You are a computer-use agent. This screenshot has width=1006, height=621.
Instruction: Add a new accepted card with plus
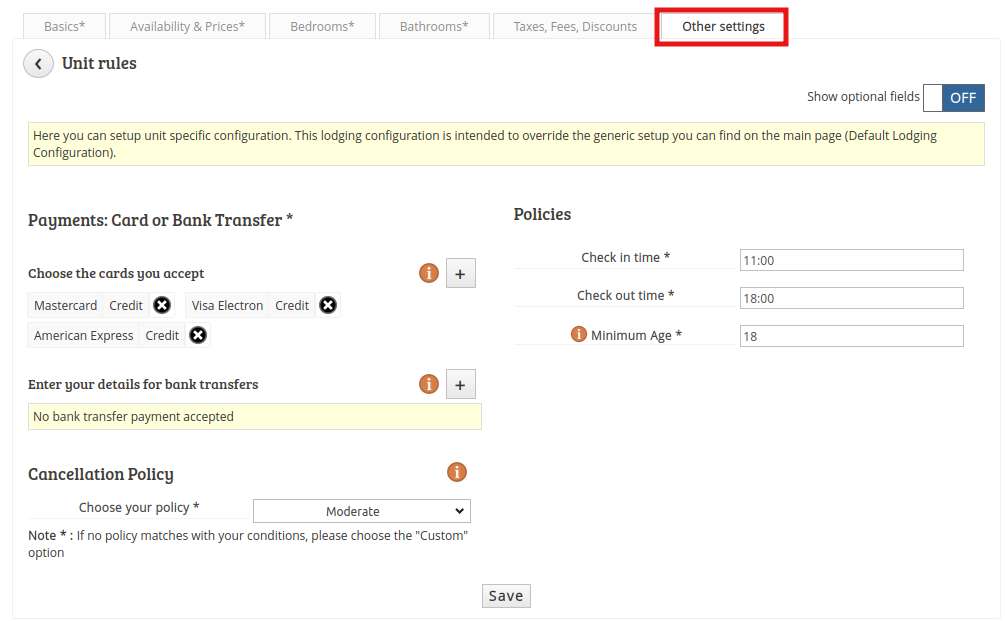pos(461,274)
